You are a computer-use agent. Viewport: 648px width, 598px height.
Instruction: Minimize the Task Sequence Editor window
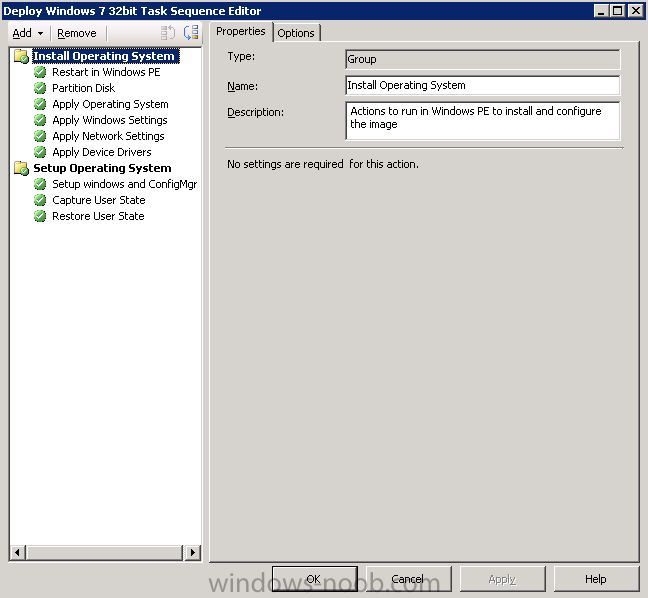click(601, 11)
